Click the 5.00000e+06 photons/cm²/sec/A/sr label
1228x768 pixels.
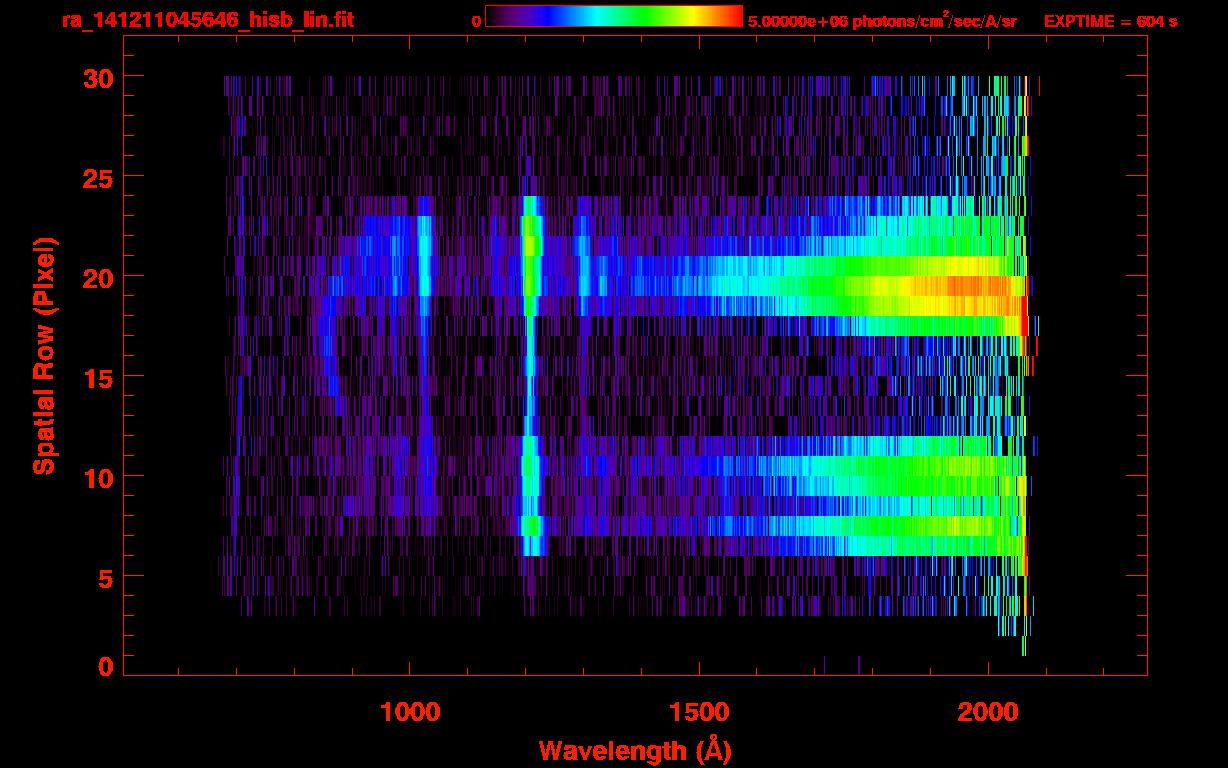[x=882, y=21]
